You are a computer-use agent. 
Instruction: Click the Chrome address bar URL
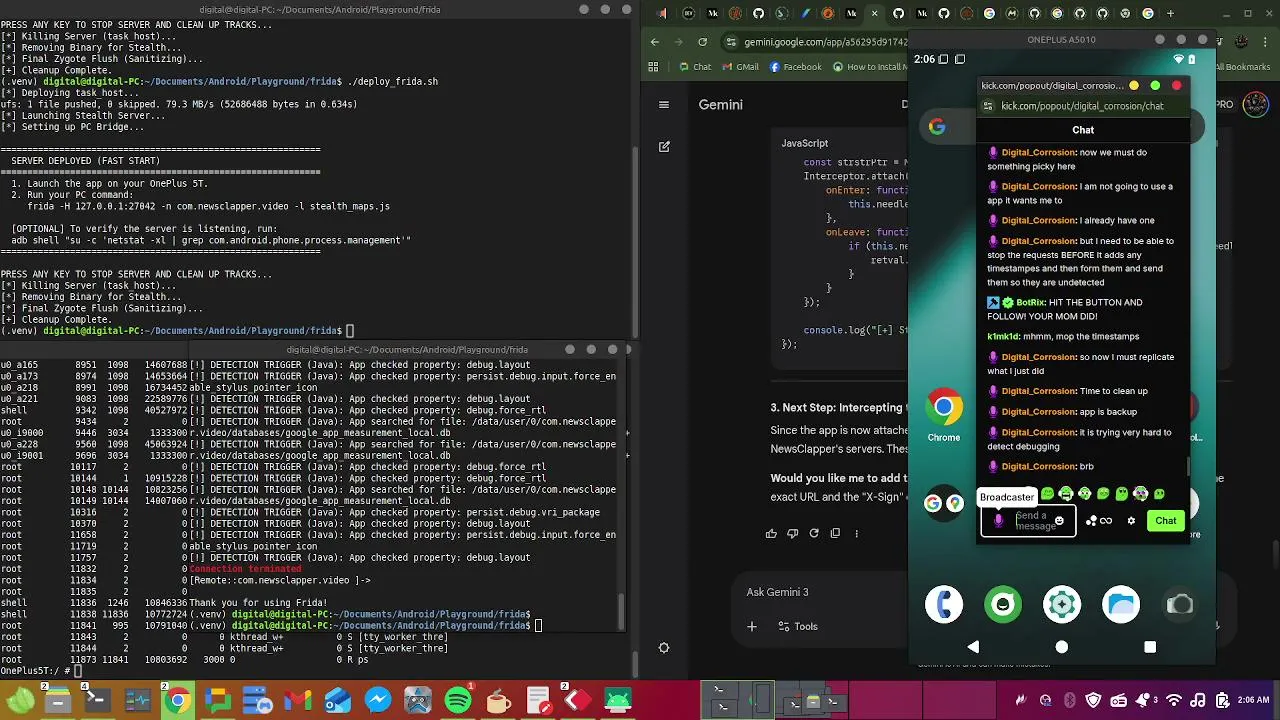[826, 42]
